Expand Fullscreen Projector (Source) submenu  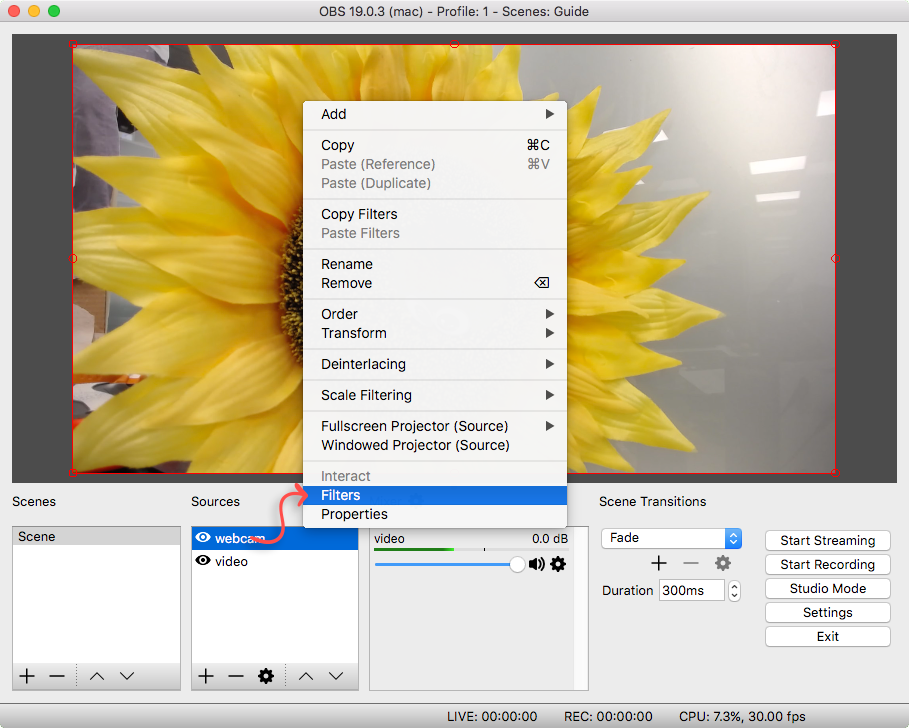[x=435, y=426]
